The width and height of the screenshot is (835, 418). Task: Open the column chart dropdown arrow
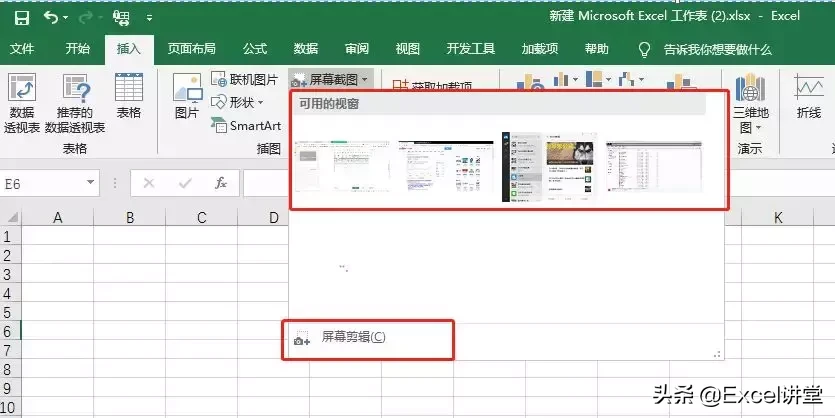click(576, 80)
